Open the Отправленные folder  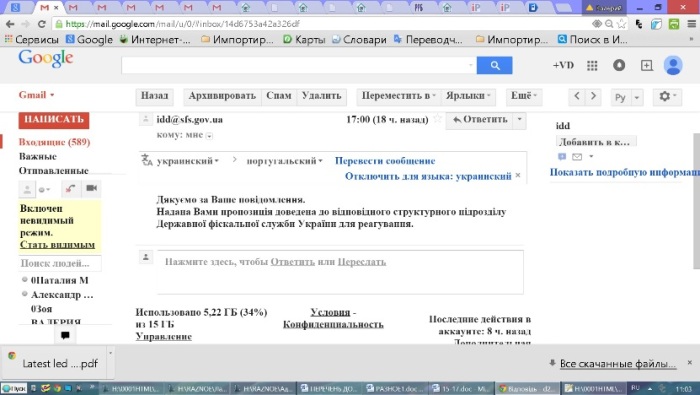click(x=54, y=170)
